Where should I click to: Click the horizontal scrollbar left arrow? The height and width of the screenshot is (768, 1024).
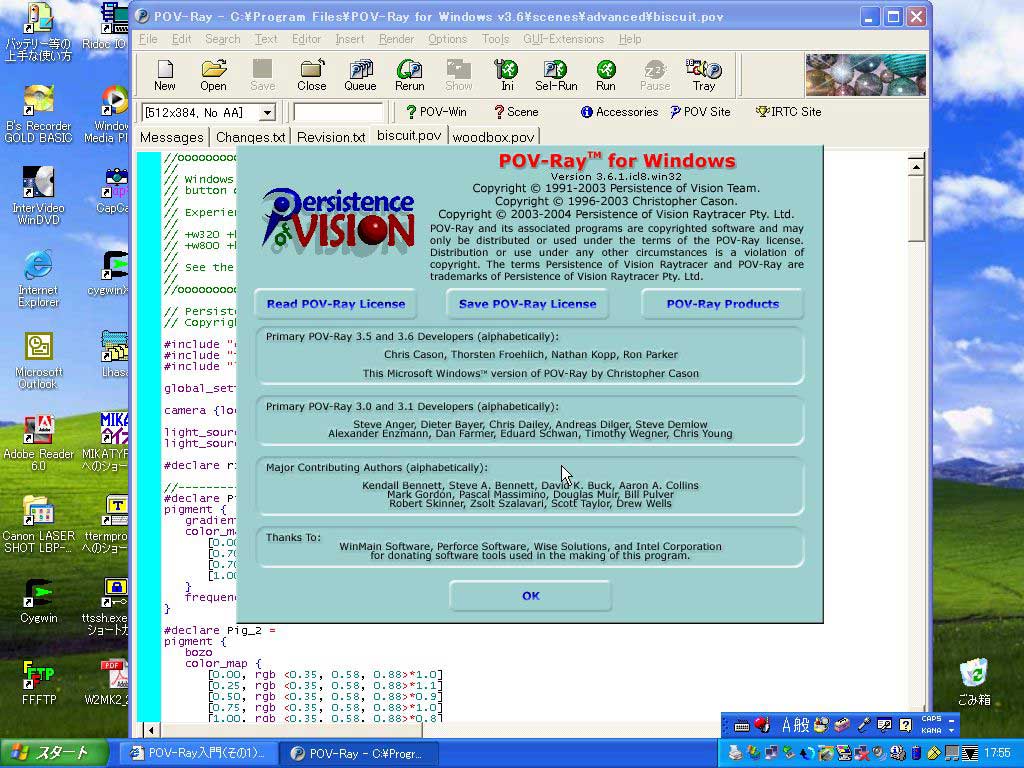(x=151, y=730)
